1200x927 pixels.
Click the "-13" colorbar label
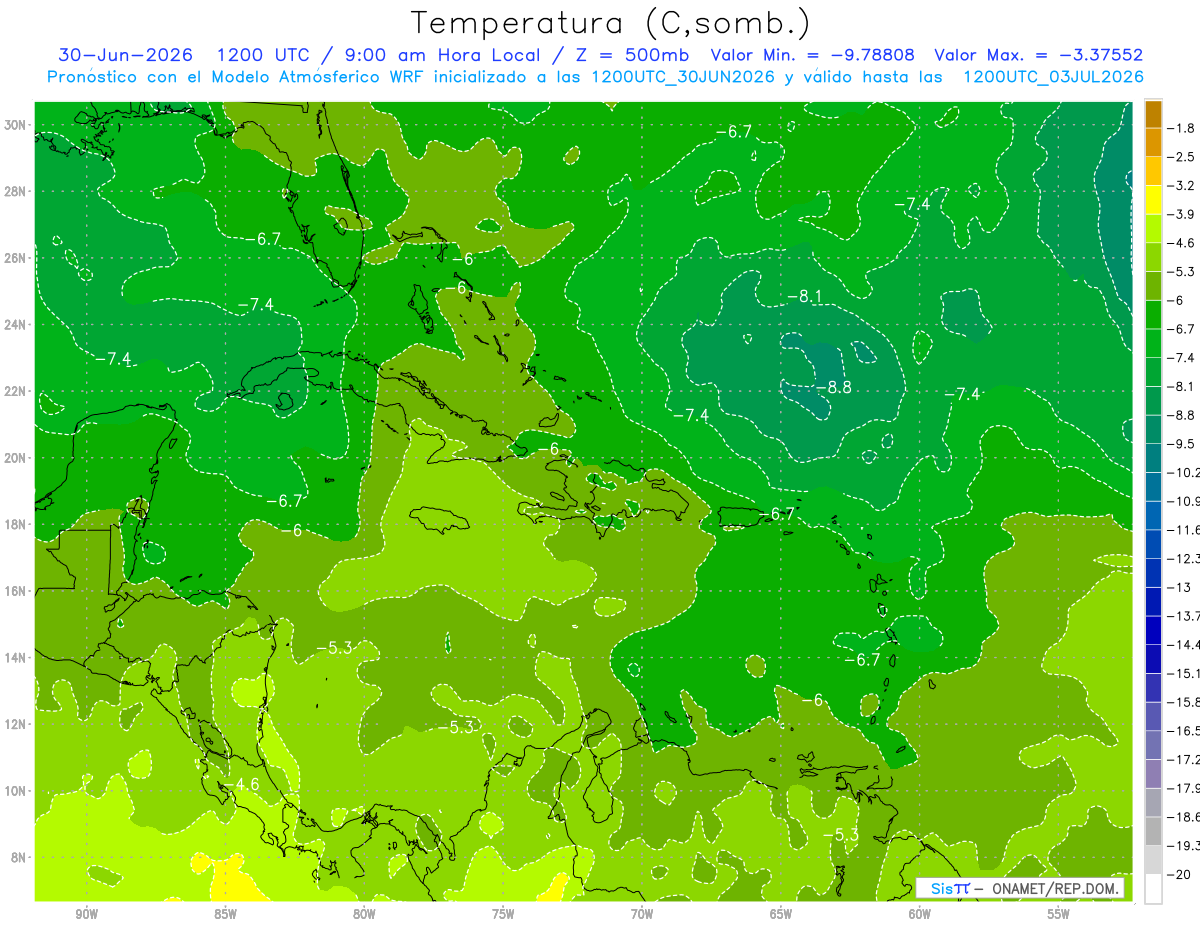[x=1178, y=587]
